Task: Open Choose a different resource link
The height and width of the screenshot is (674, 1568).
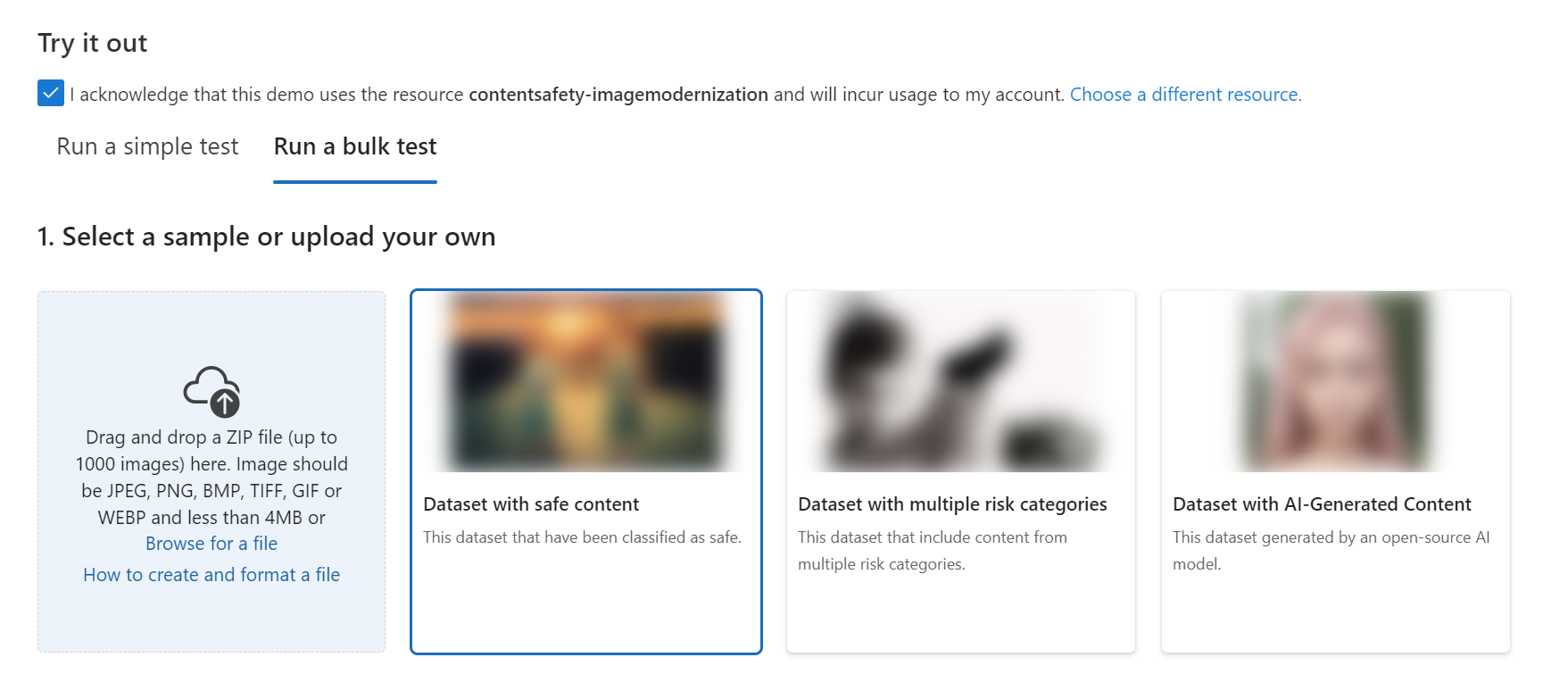Action: click(1185, 95)
